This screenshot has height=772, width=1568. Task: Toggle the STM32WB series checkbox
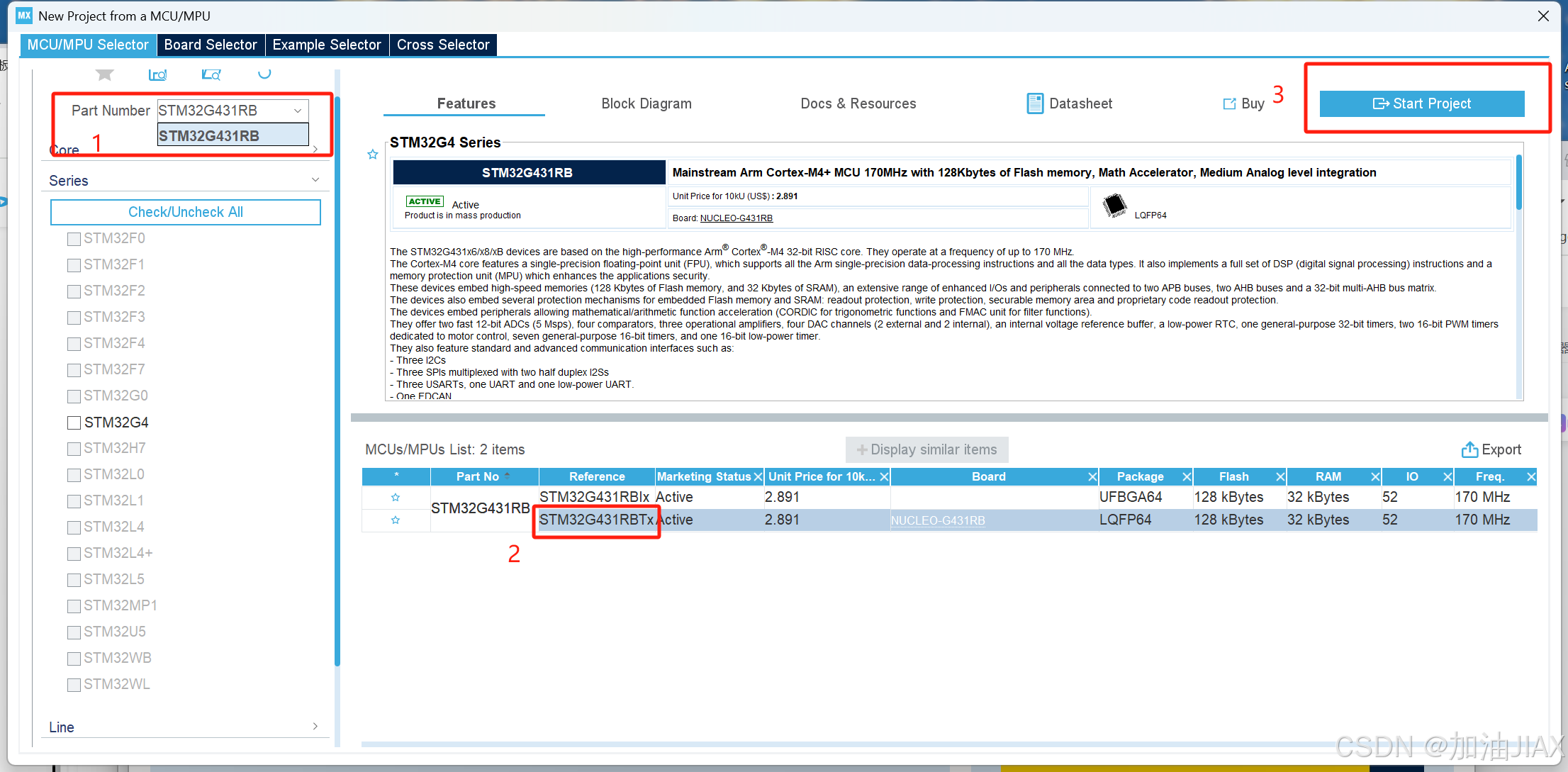coord(74,659)
